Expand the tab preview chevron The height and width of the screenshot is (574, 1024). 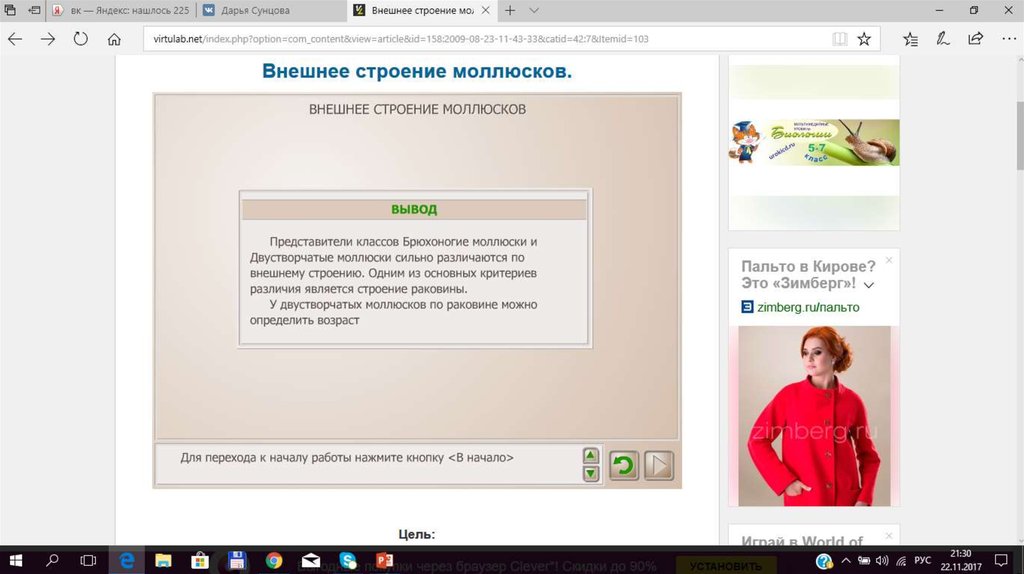pos(534,10)
